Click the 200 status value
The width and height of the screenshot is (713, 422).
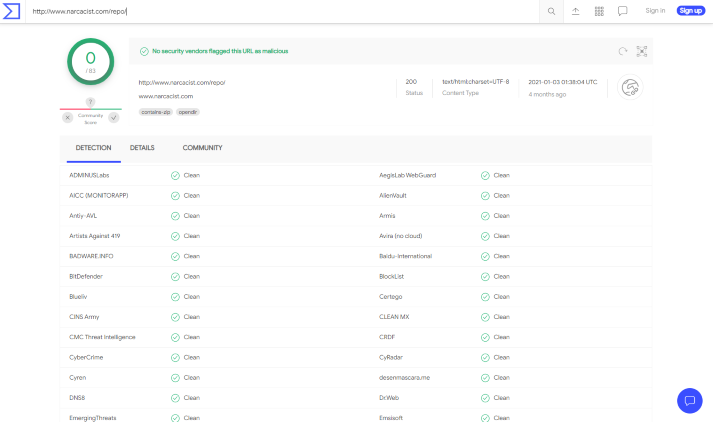(411, 82)
